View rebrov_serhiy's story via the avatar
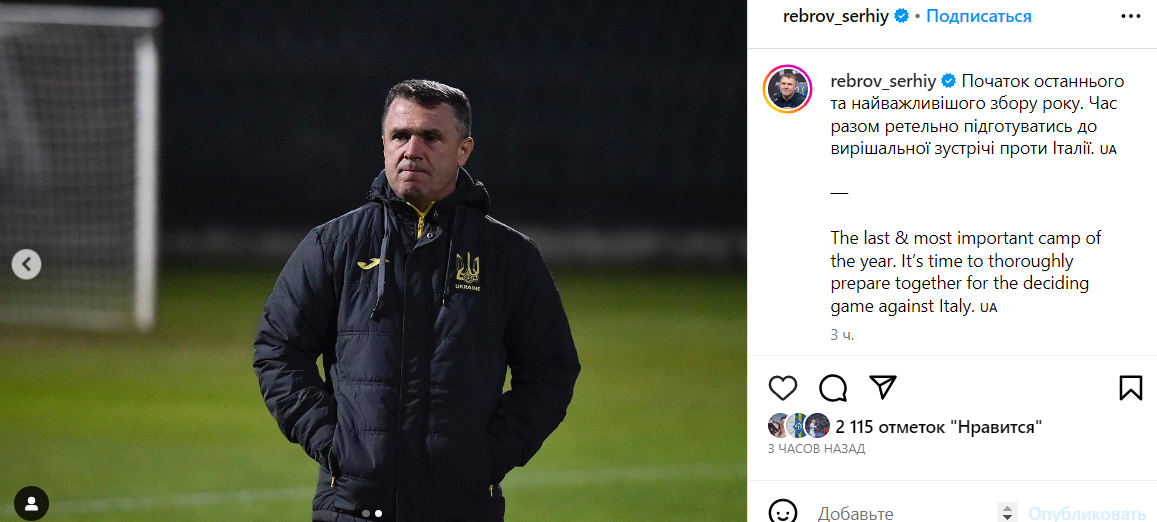1157x522 pixels. 788,89
